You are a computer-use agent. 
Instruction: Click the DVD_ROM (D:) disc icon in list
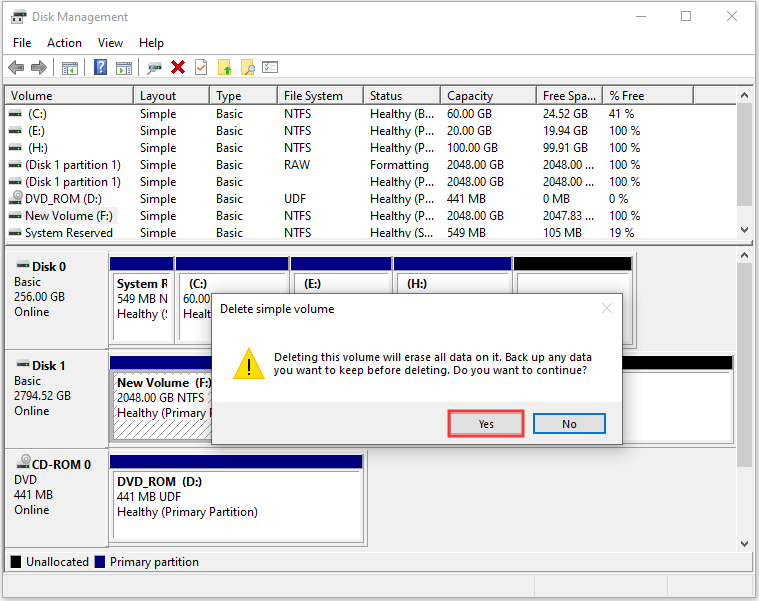[x=16, y=197]
